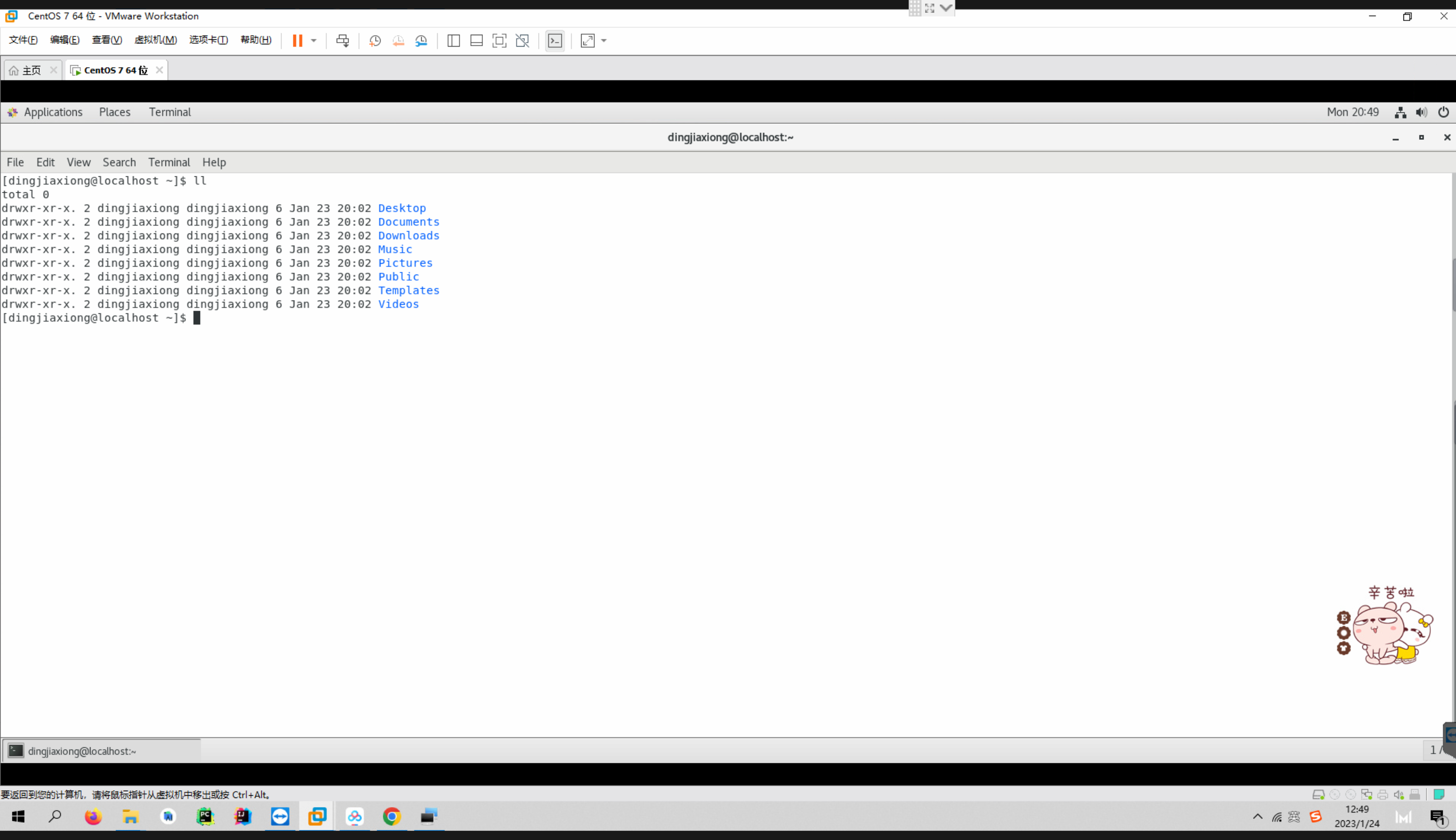Pause the virtual machine with the orange button
The image size is (1456, 840).
(x=297, y=40)
